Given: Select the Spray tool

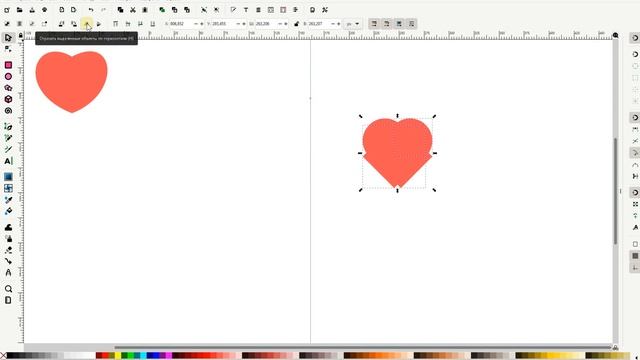Looking at the screenshot, I should coord(8,239).
